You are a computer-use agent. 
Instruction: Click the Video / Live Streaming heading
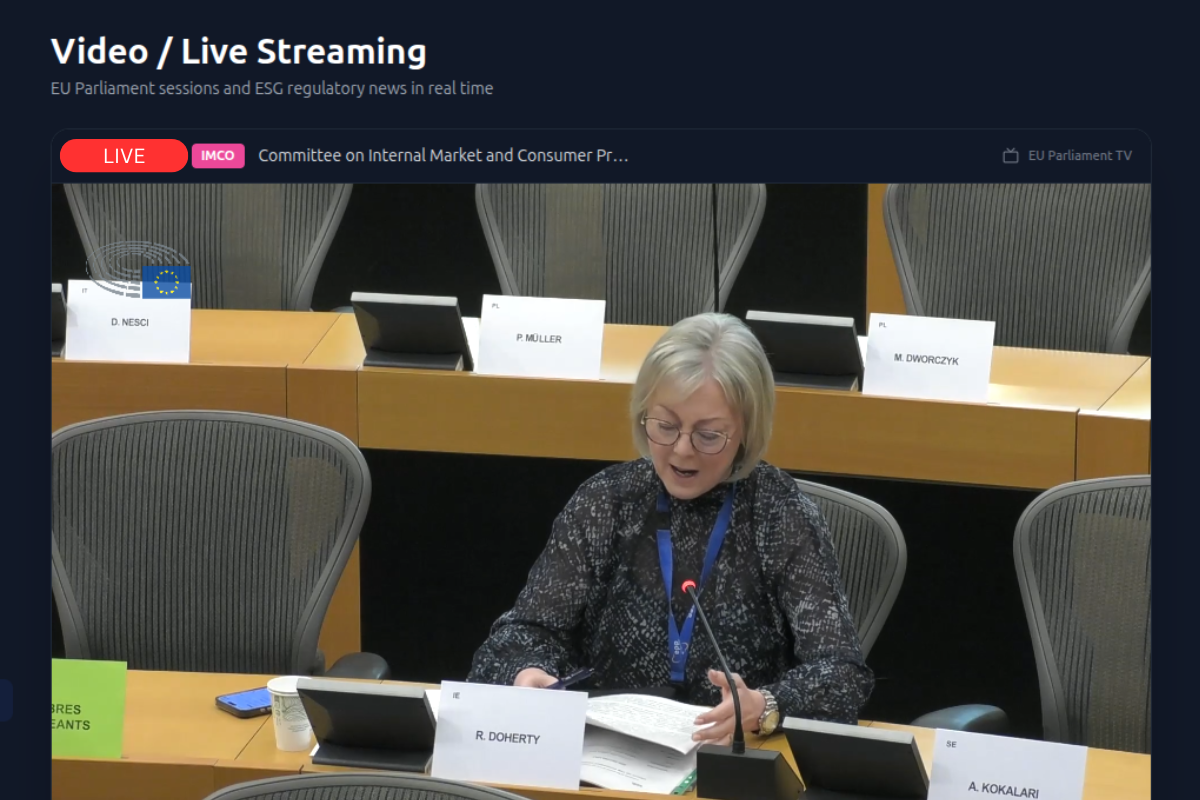[238, 51]
